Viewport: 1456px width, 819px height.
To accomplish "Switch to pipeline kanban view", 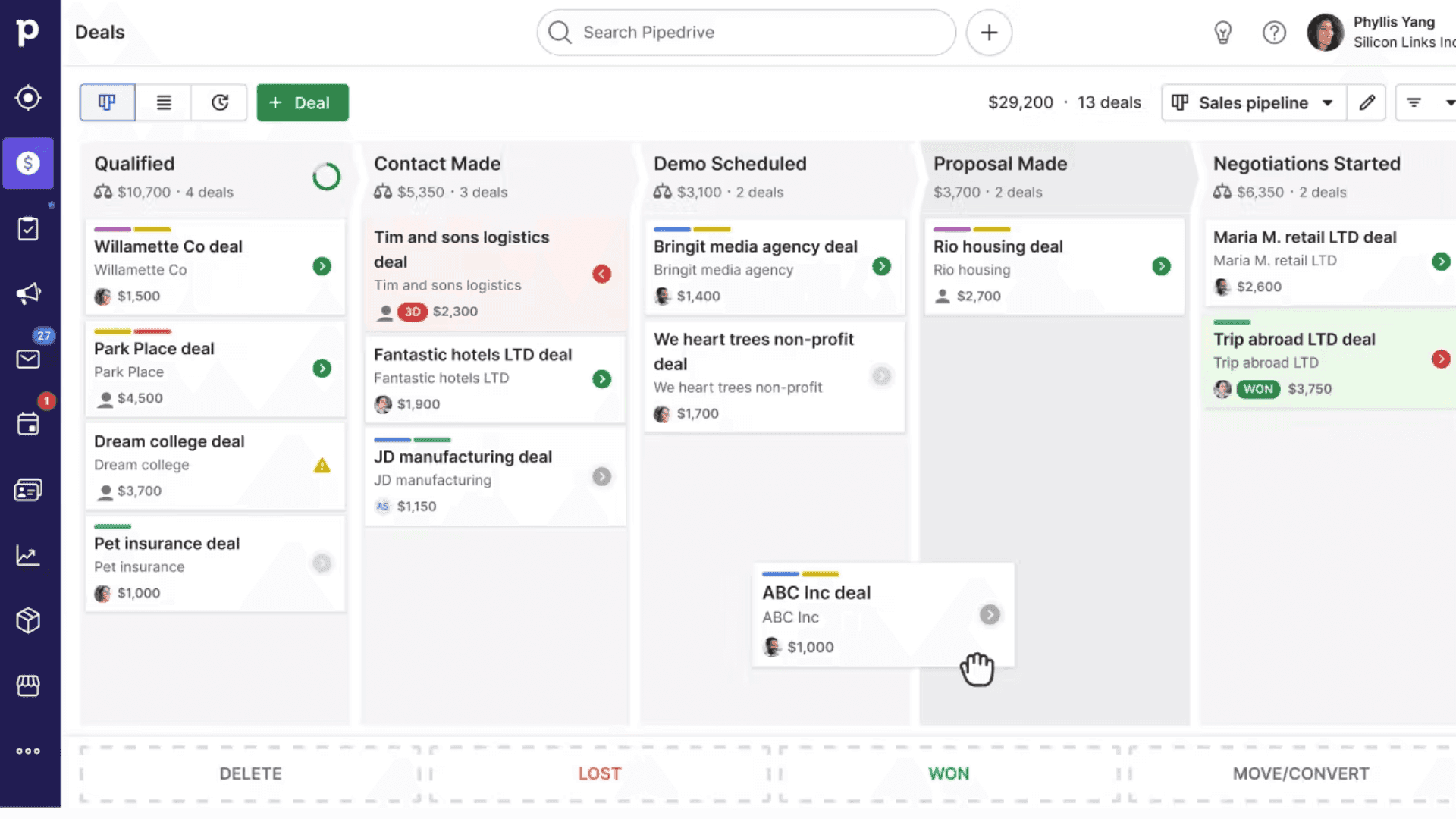I will coord(107,102).
